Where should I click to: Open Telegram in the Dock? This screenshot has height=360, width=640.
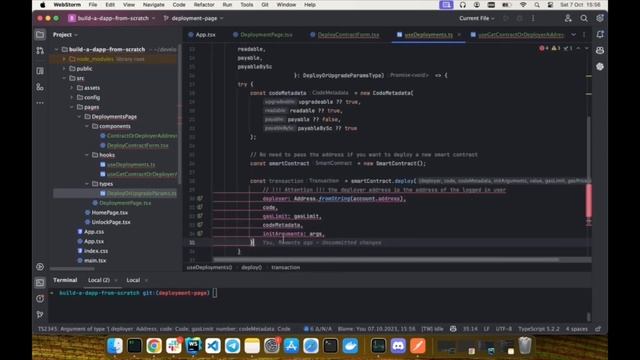coord(232,346)
